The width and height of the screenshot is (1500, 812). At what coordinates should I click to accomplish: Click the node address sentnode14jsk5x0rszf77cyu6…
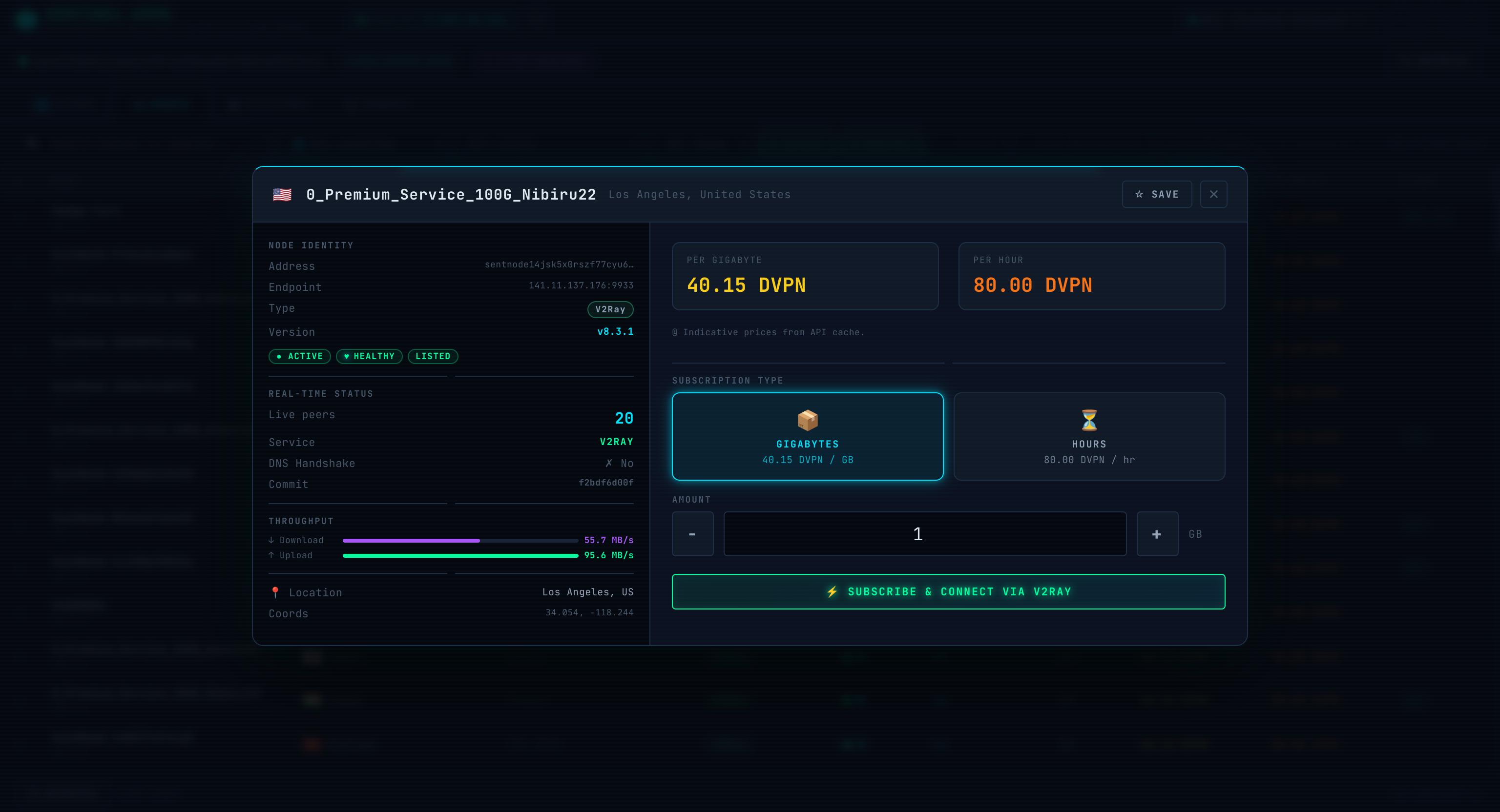559,265
